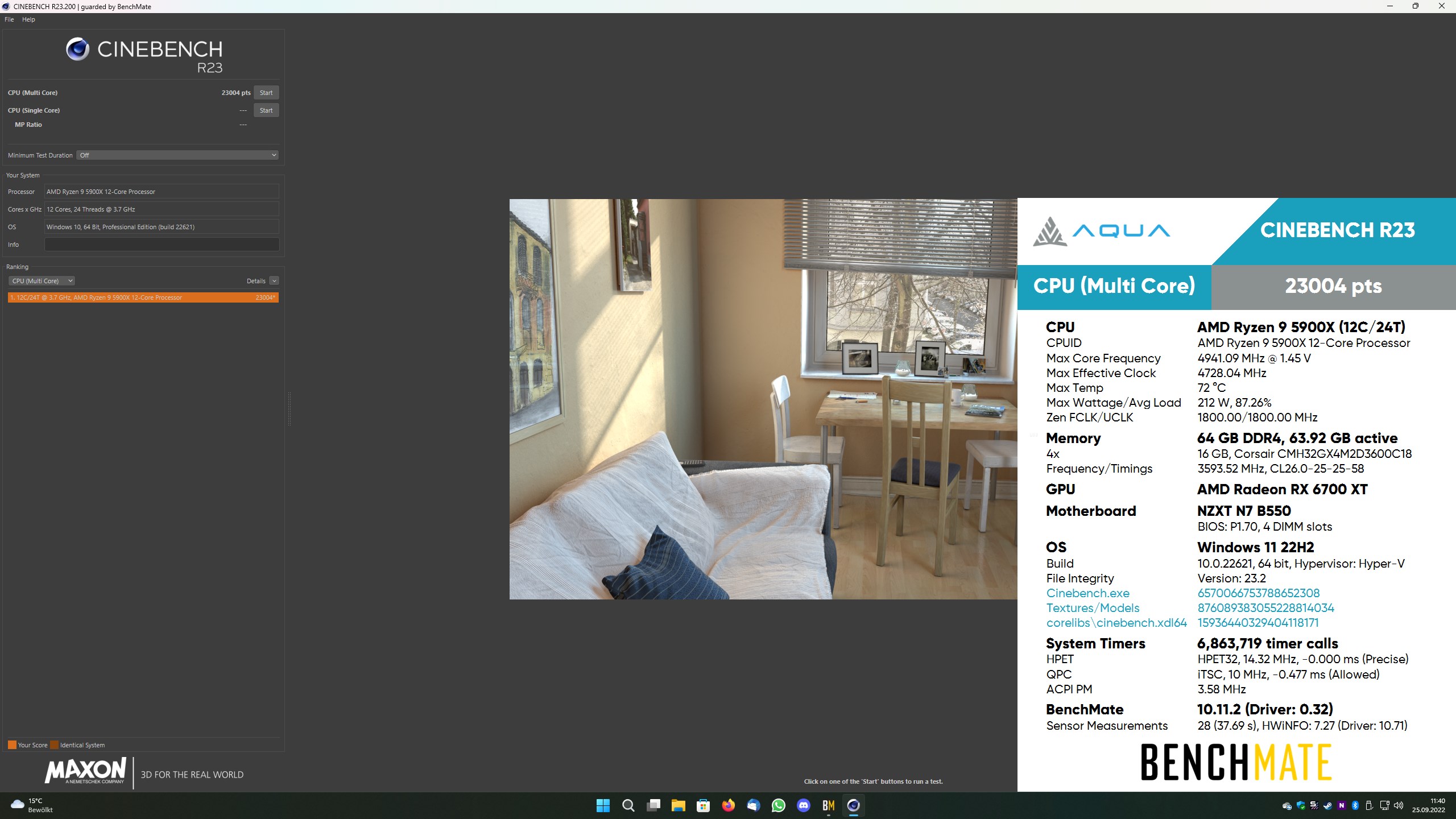Open the Bluetooth tray icon
Screen dimensions: 1456x819
[x=1355, y=805]
